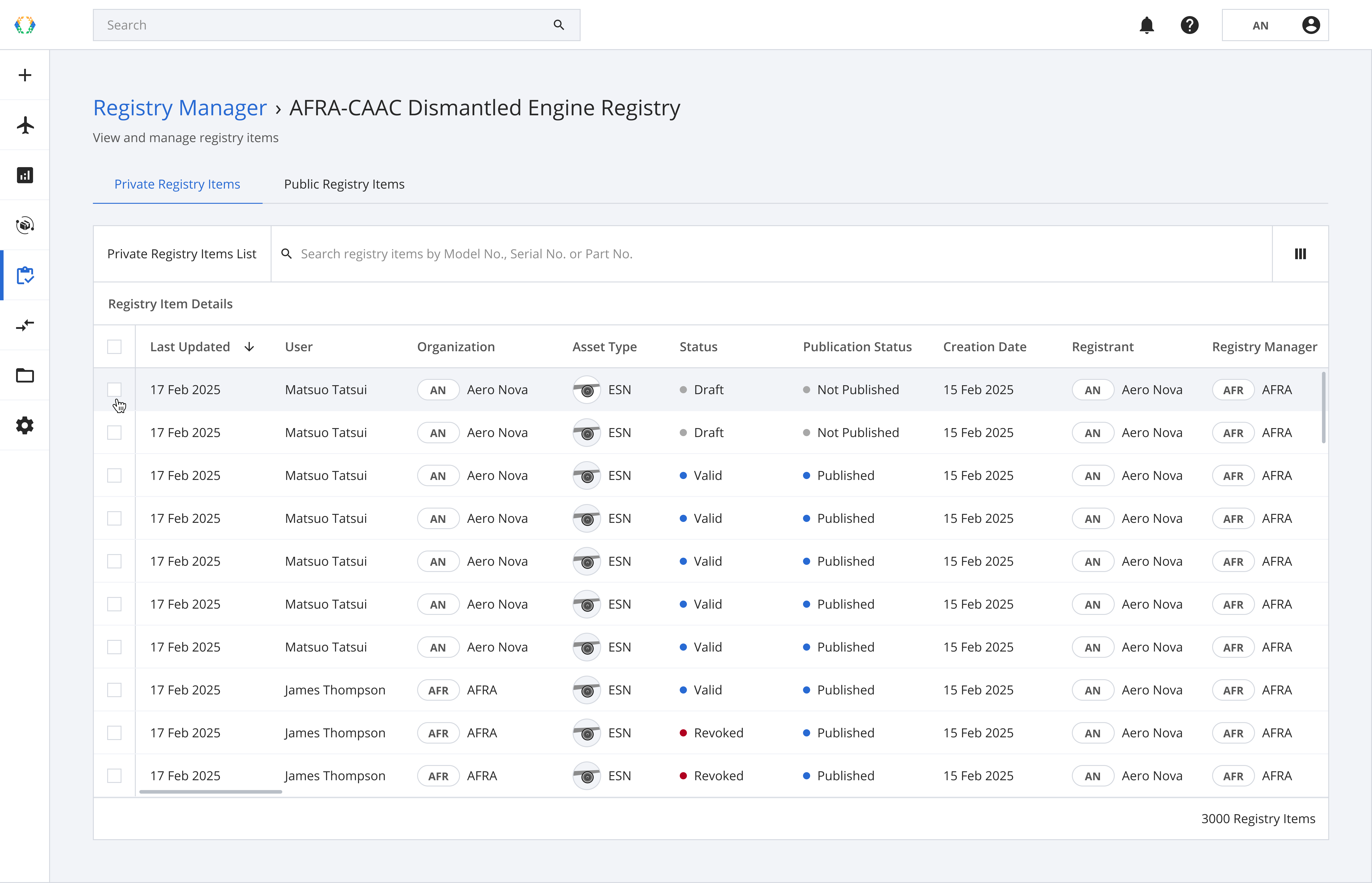Click the plus icon in sidebar
The image size is (1372, 883).
25,75
